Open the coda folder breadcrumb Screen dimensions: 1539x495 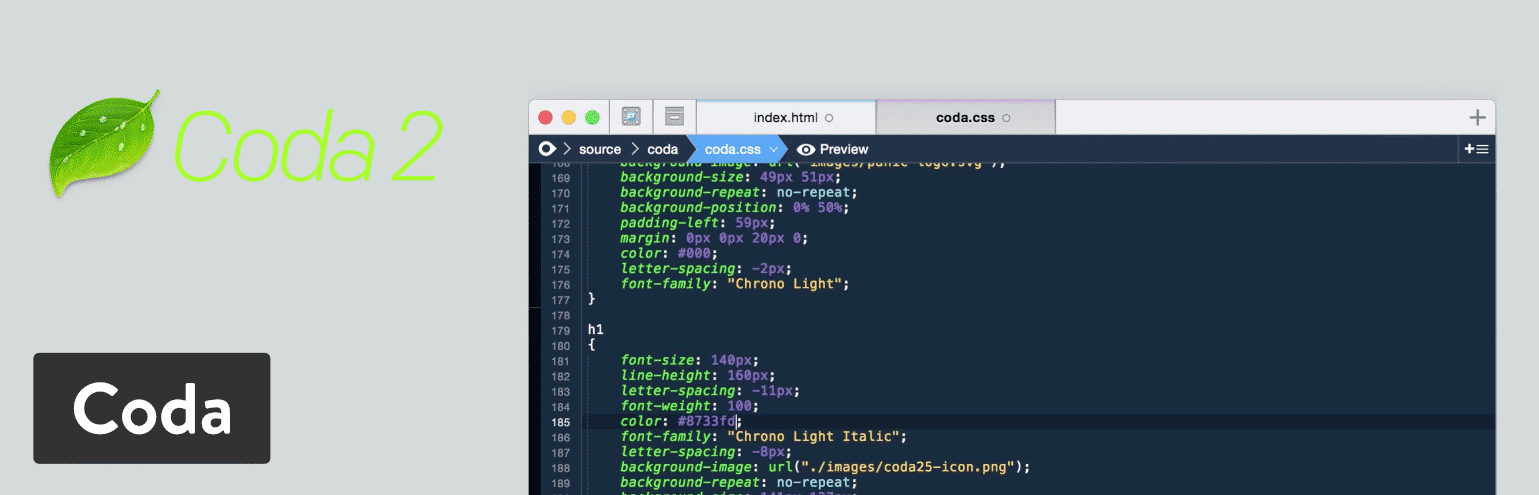(x=662, y=149)
